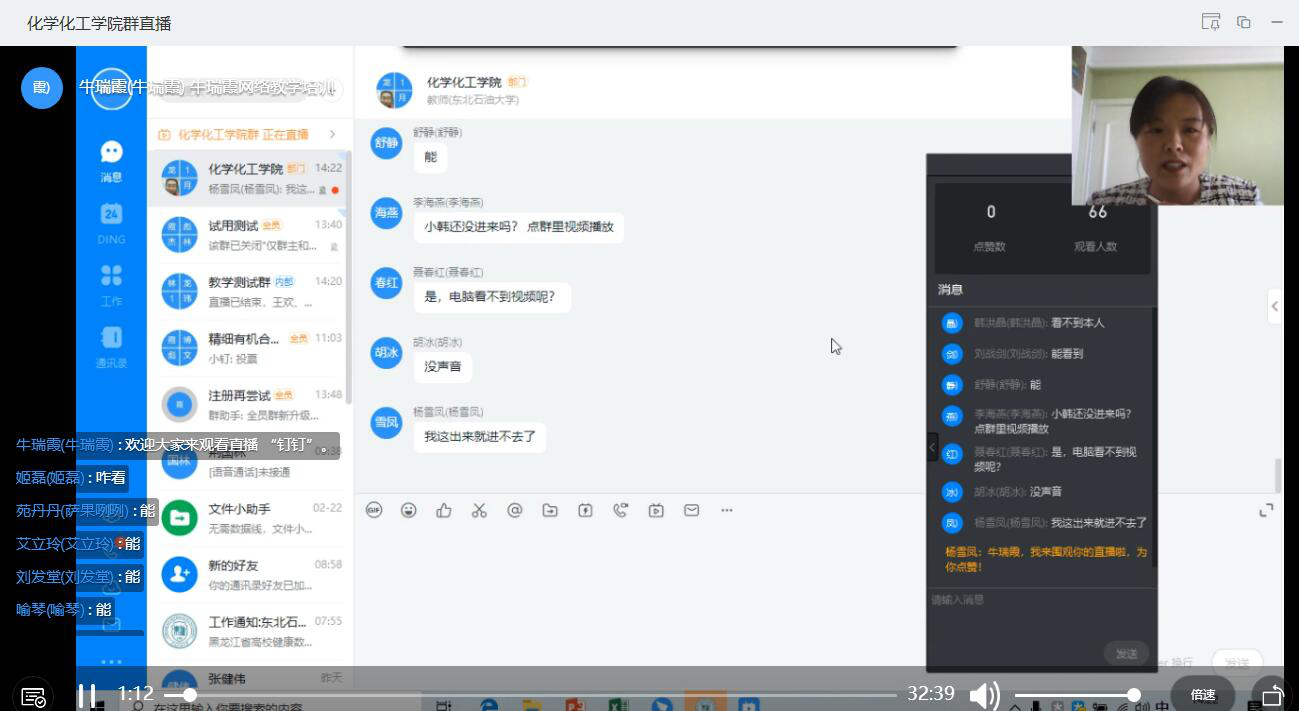Viewport: 1299px width, 711px height.
Task: Click the screen cast icon in title bar
Action: [1211, 22]
